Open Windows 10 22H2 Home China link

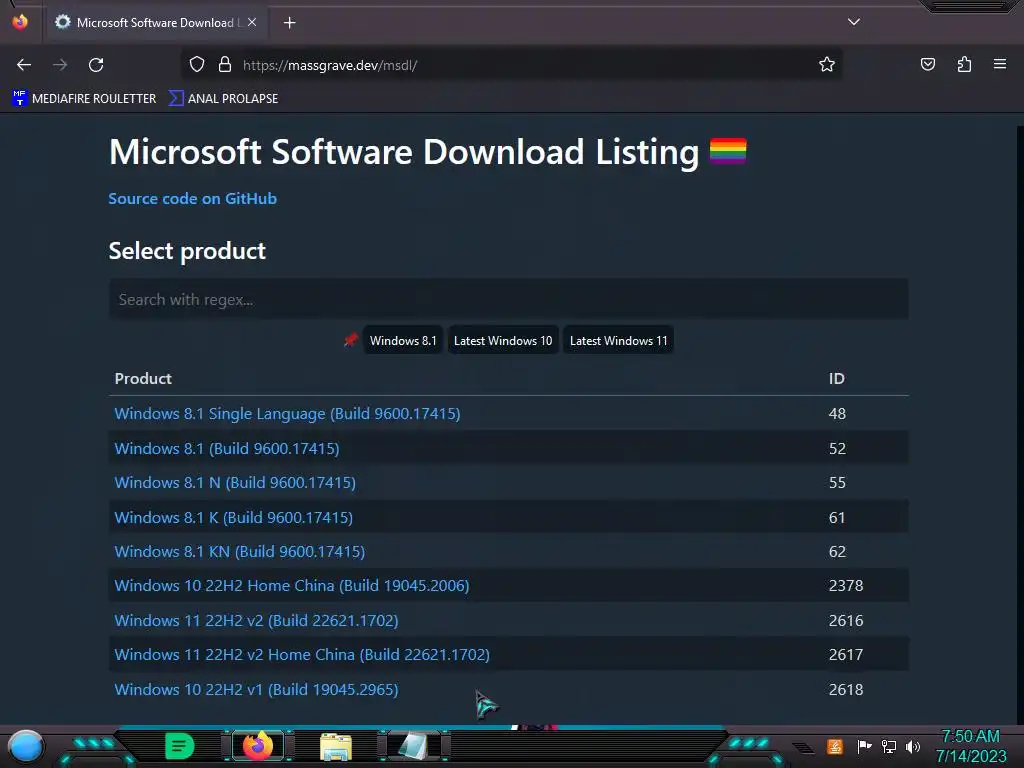coord(292,586)
